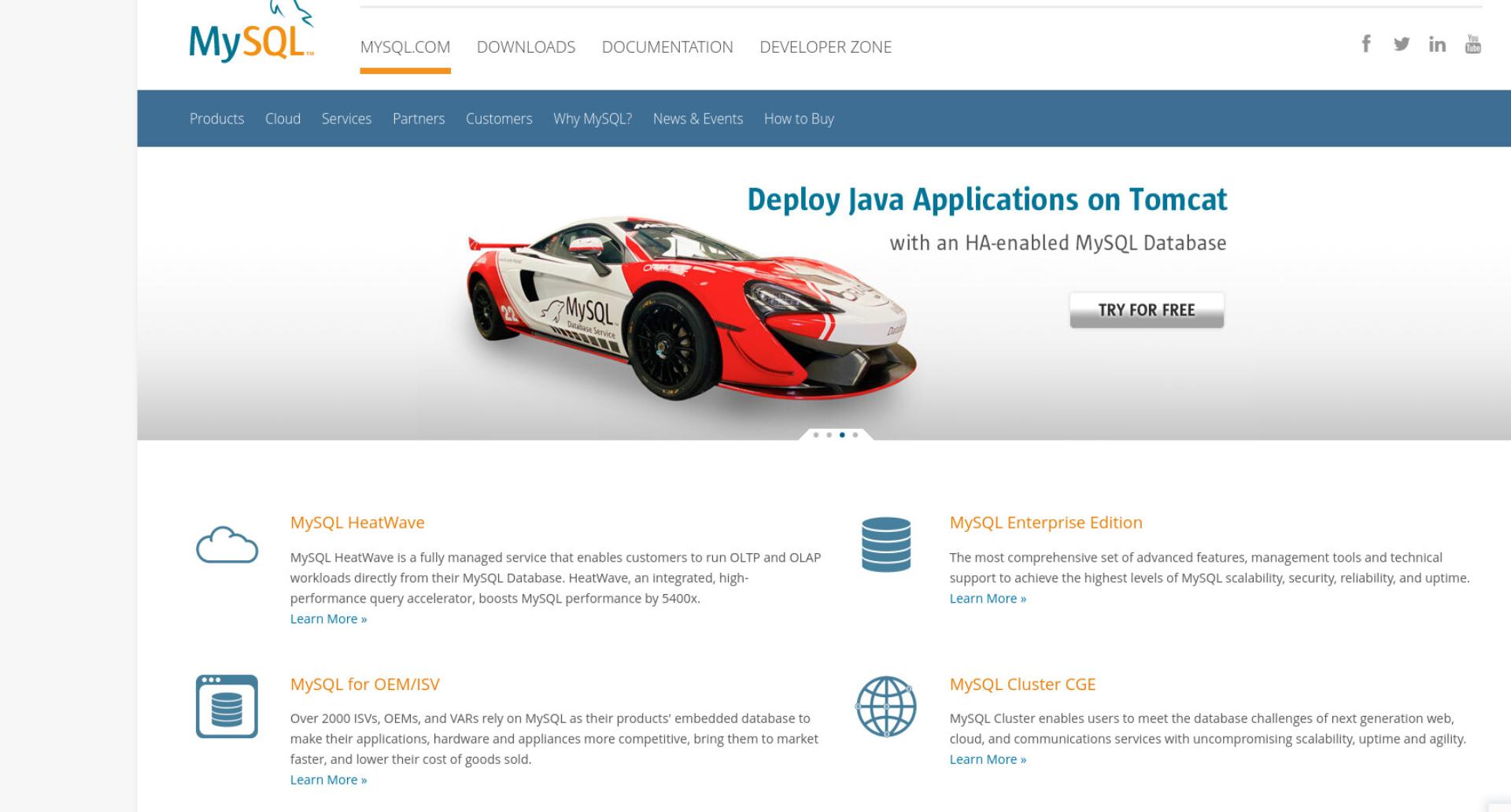Open the Facebook social icon
Screen dimensions: 1511x812
click(x=1366, y=44)
